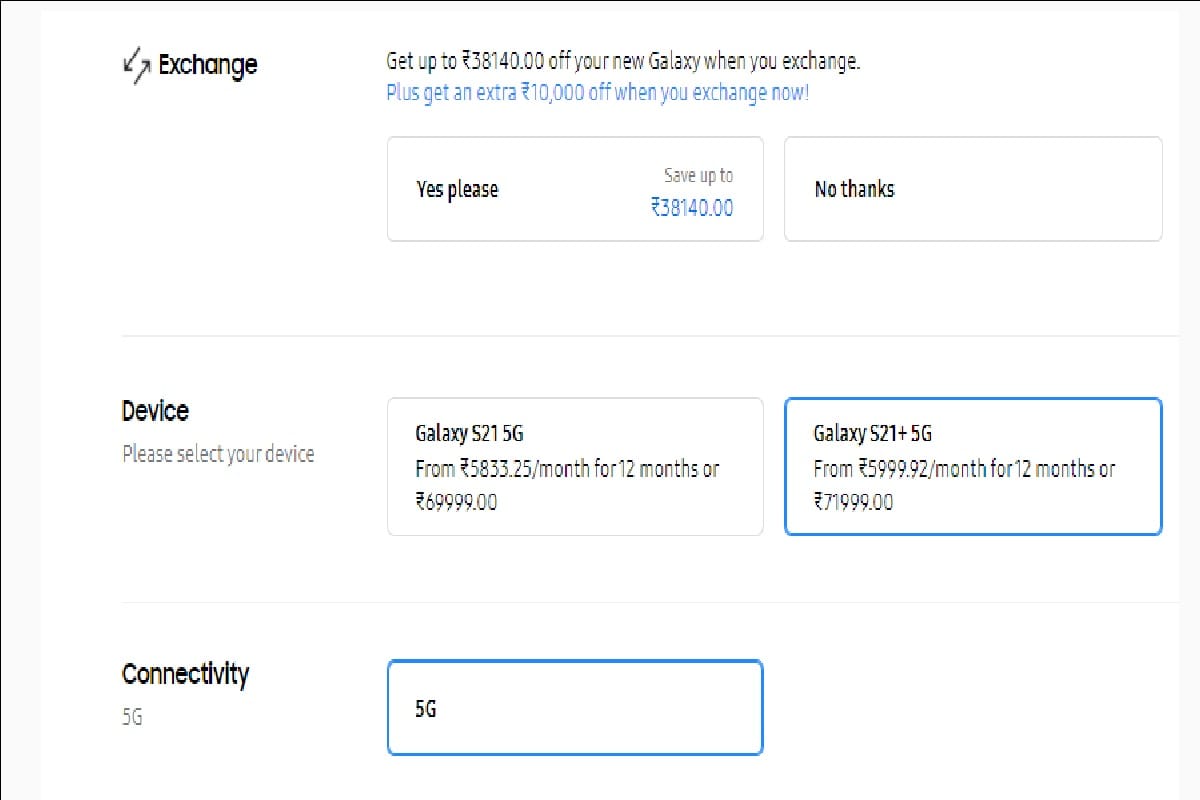Click the Galaxy S21+ 5G title text
The height and width of the screenshot is (800, 1200).
(873, 434)
